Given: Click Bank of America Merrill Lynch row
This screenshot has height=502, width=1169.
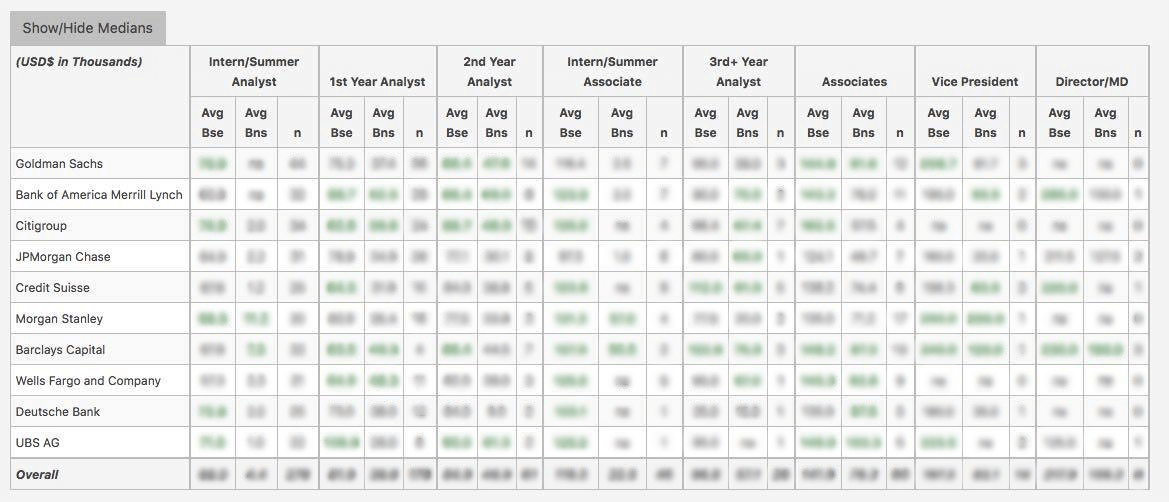Looking at the screenshot, I should [99, 194].
